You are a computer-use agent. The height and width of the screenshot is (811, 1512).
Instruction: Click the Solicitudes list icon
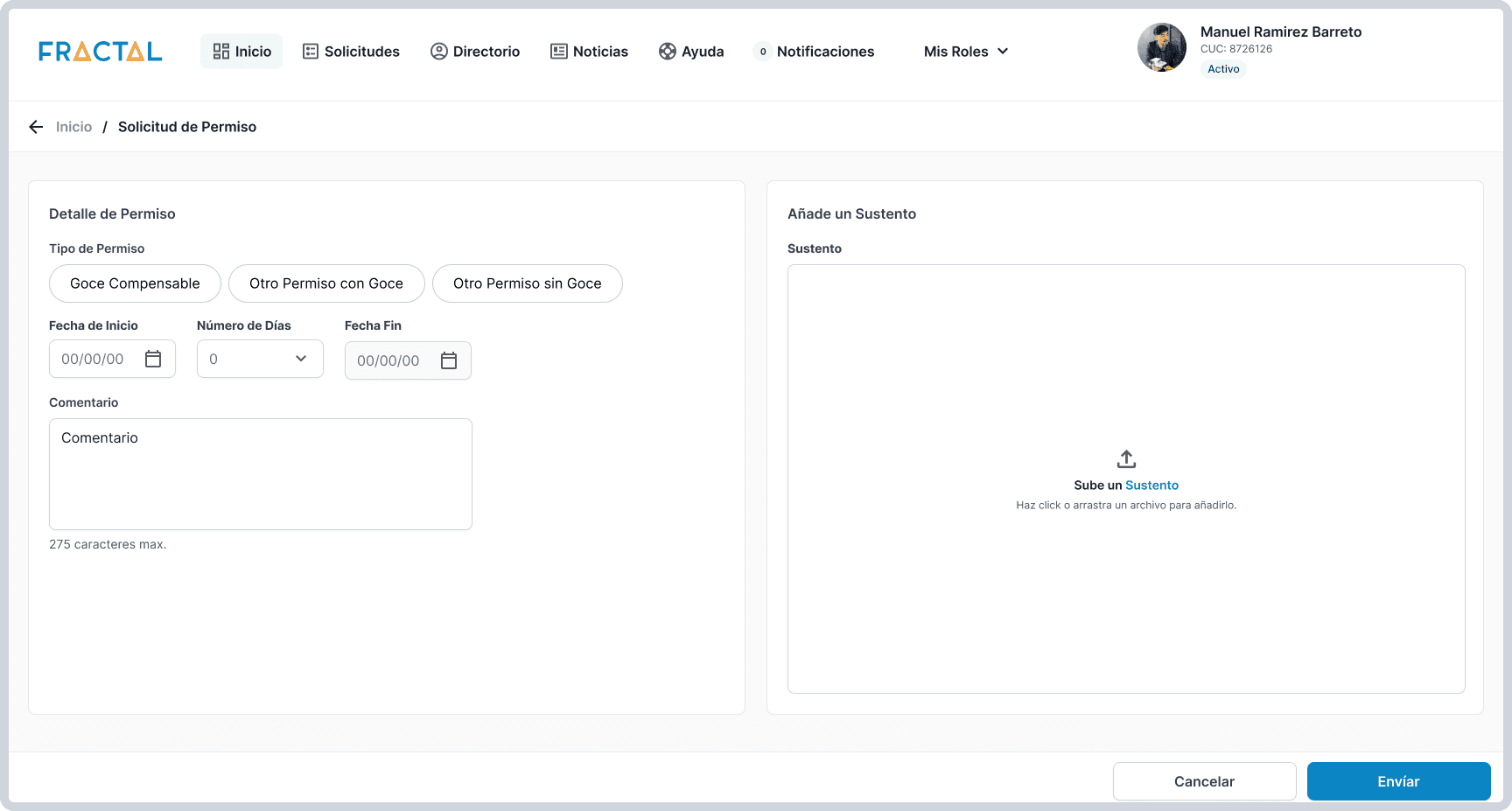(311, 52)
